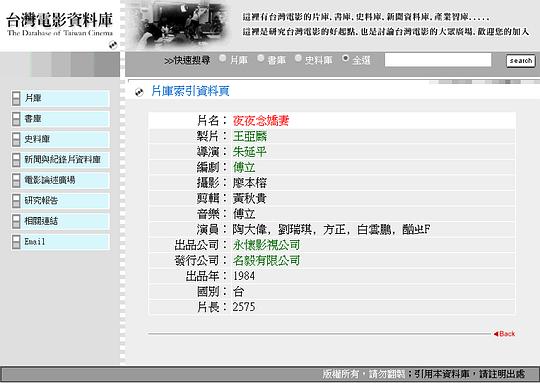Click the cast list starting with 陶大偉
This screenshot has height=383, width=540.
pyautogui.click(x=331, y=229)
